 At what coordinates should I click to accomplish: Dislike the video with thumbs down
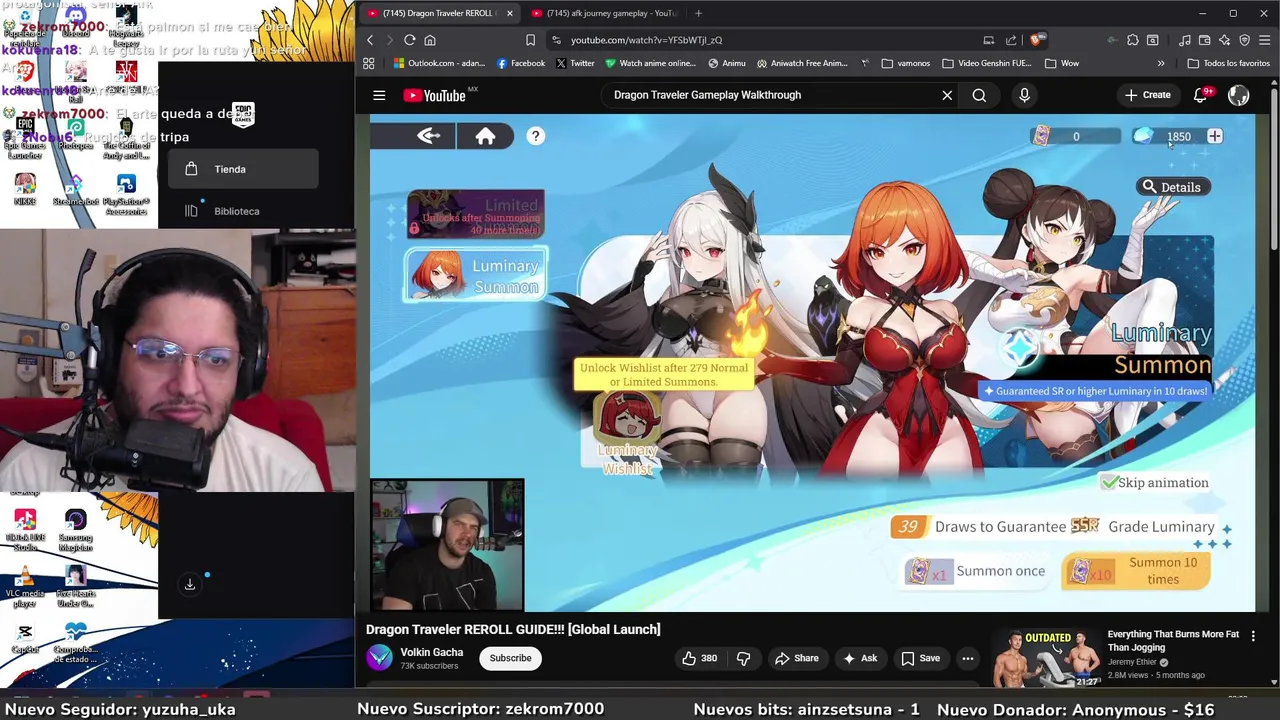[743, 658]
